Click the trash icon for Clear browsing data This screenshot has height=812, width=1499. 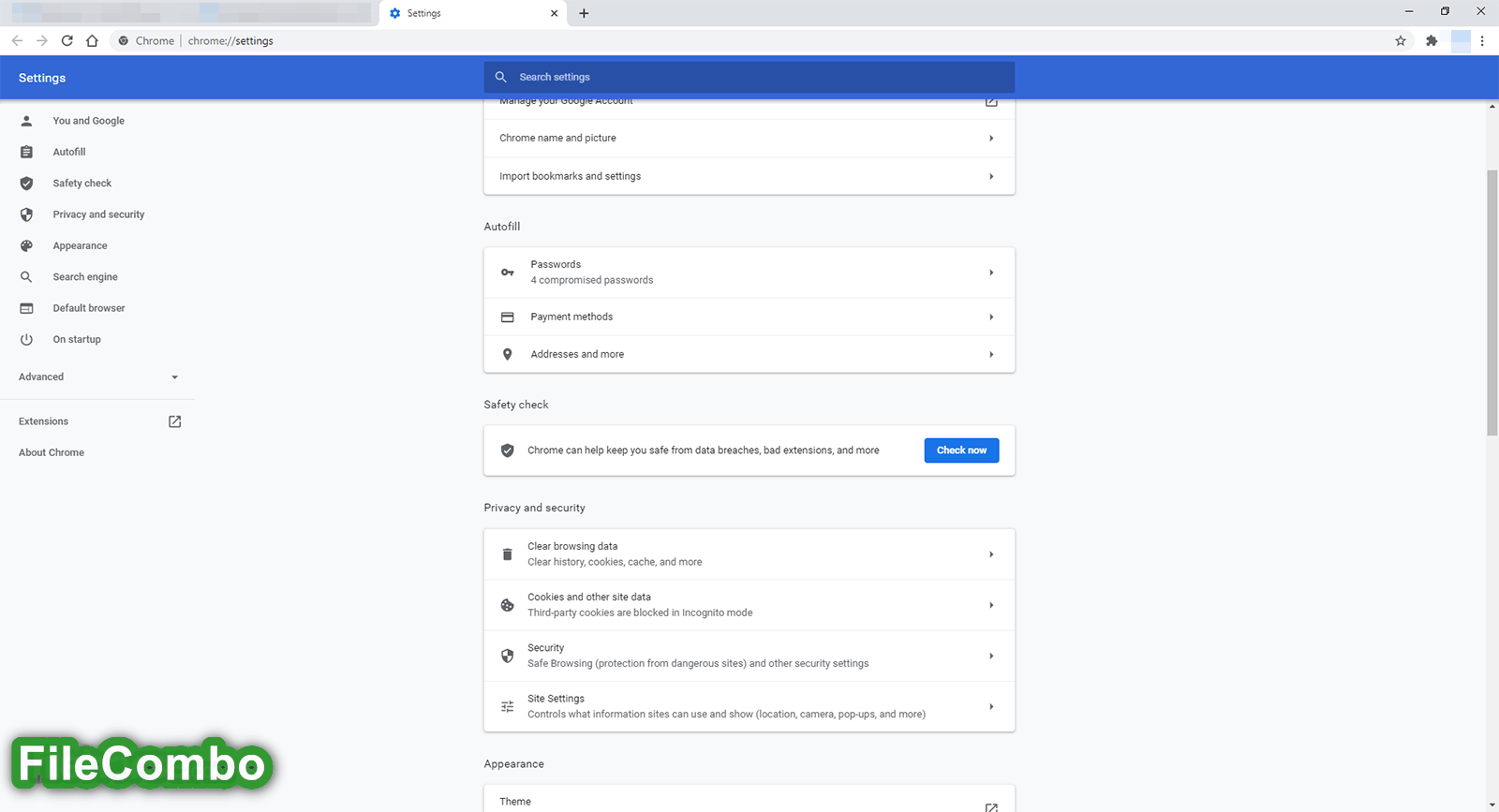507,554
